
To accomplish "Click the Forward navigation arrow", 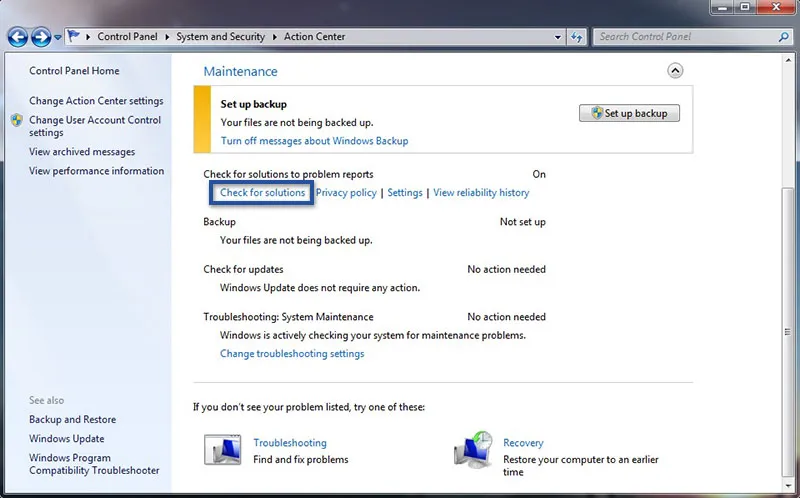I will point(40,37).
